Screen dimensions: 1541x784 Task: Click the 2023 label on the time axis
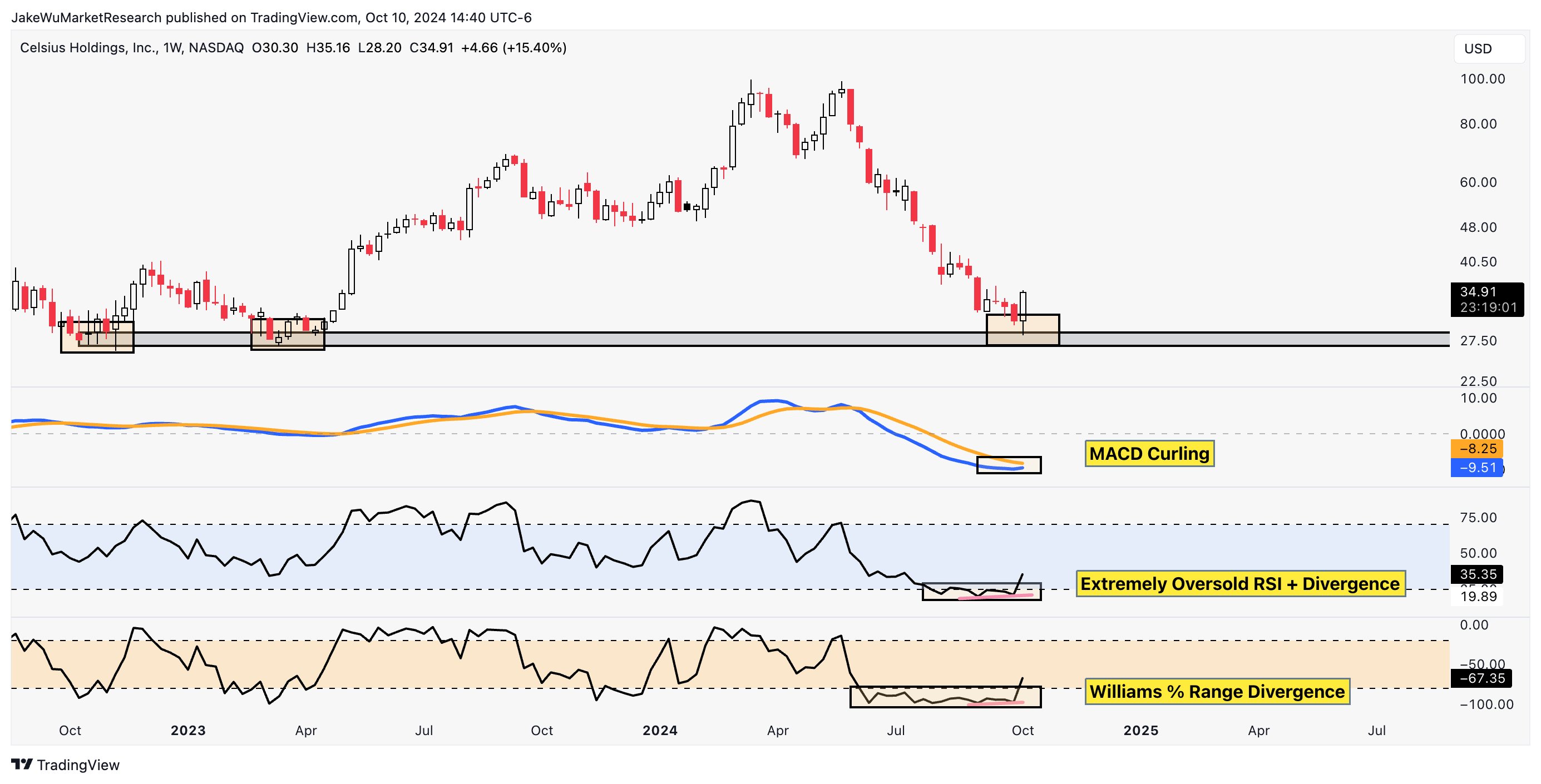click(188, 731)
